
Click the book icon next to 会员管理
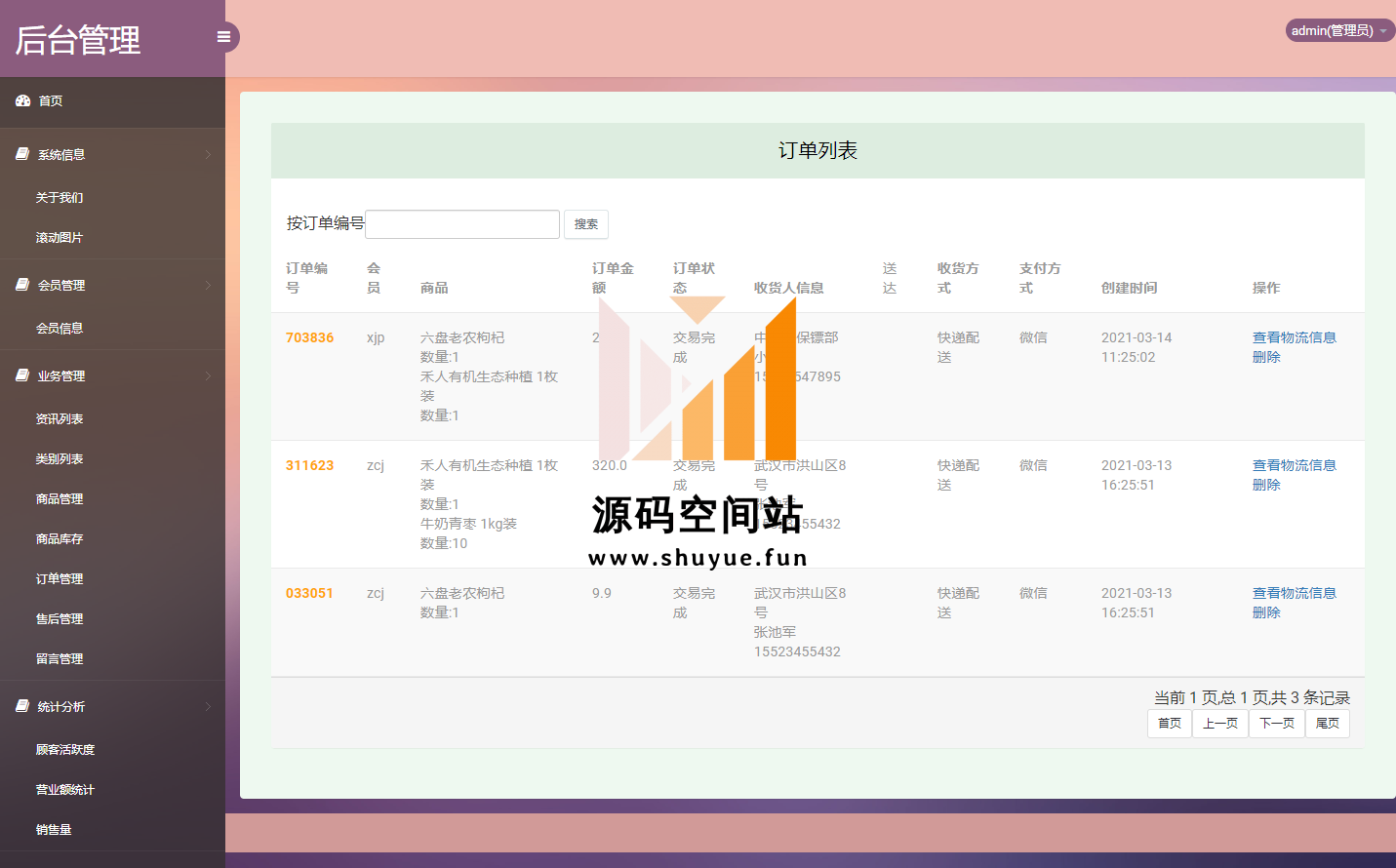tap(22, 285)
